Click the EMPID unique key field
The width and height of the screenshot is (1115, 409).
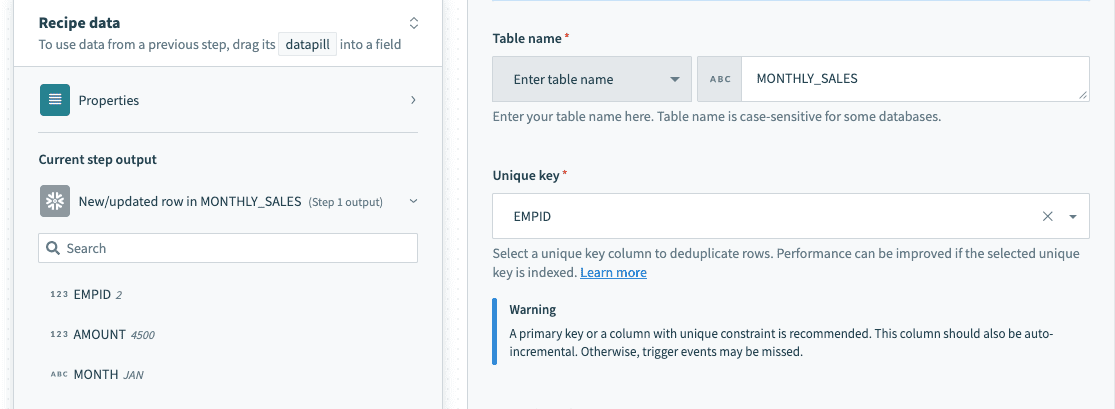(791, 216)
